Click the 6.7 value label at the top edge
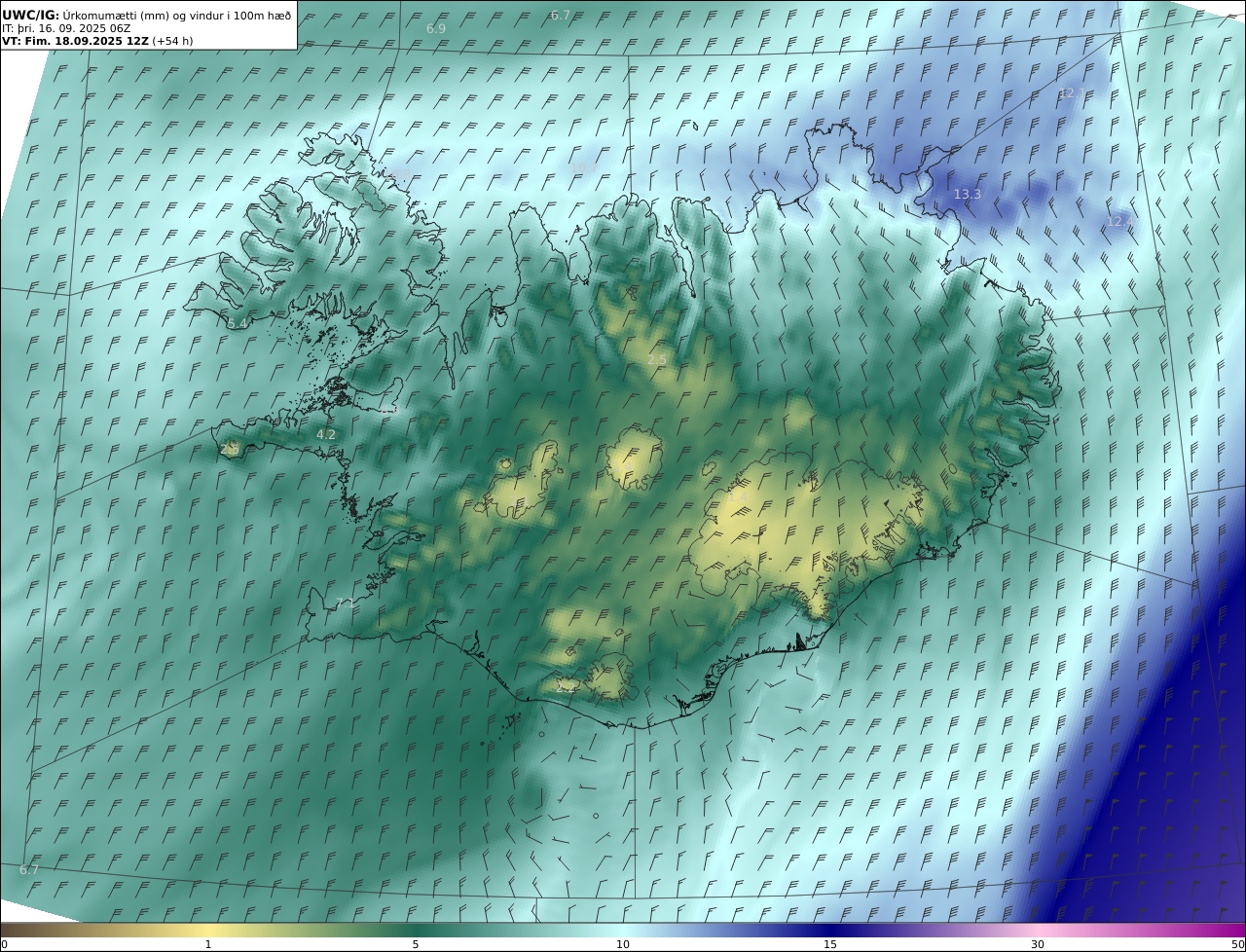This screenshot has width=1246, height=952. click(x=560, y=16)
